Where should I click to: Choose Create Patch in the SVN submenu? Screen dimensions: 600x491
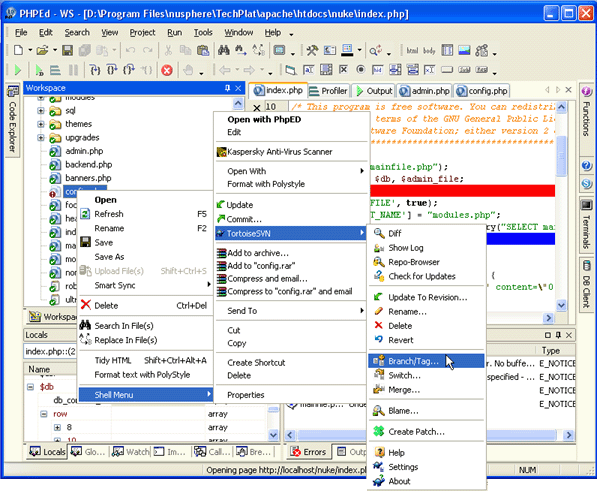pyautogui.click(x=416, y=432)
